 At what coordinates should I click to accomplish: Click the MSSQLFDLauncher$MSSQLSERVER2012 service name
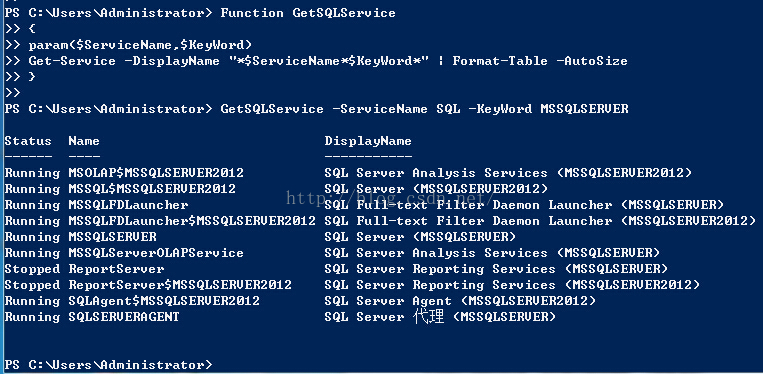[x=192, y=221]
